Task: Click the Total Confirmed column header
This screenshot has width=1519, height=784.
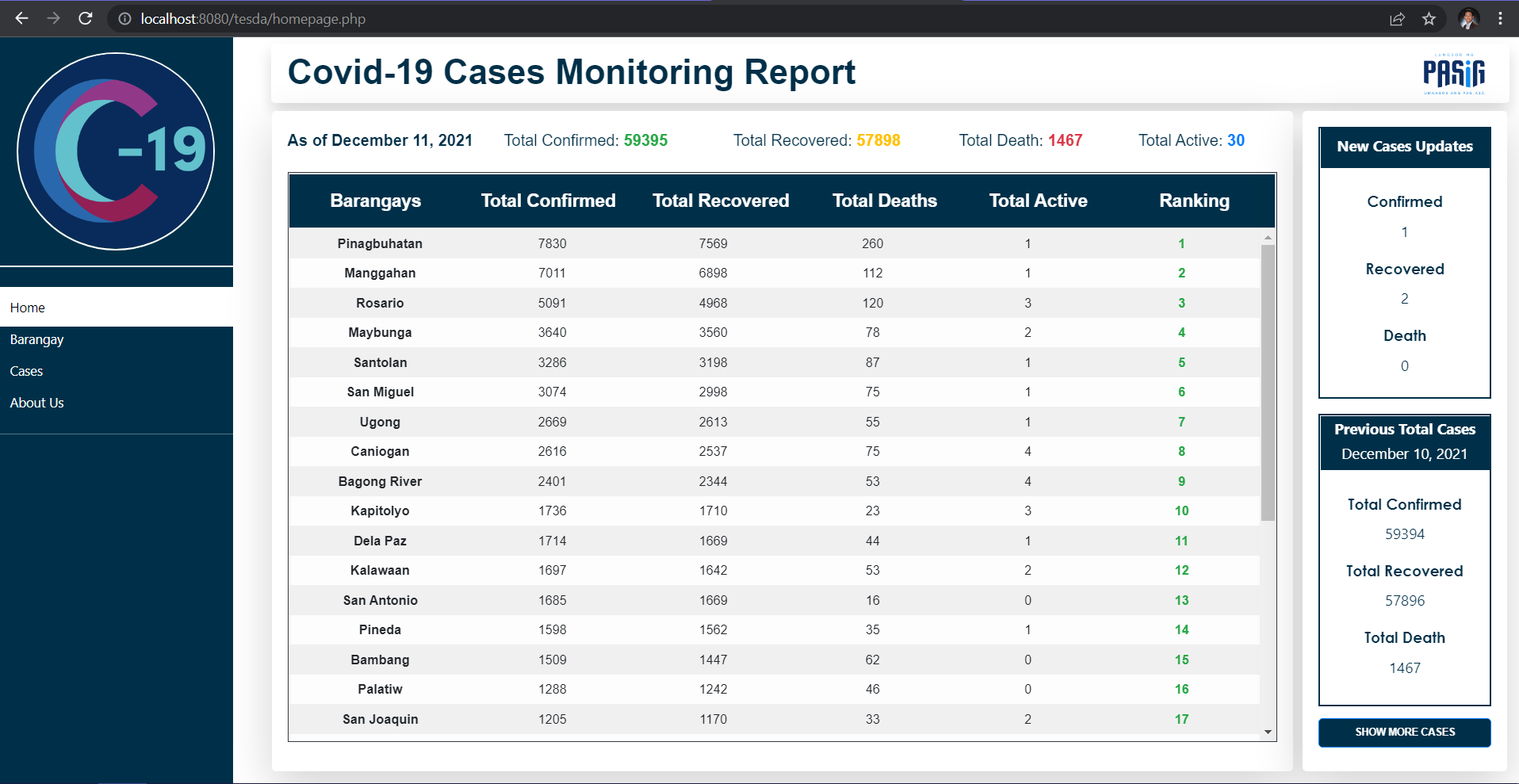Action: click(548, 201)
